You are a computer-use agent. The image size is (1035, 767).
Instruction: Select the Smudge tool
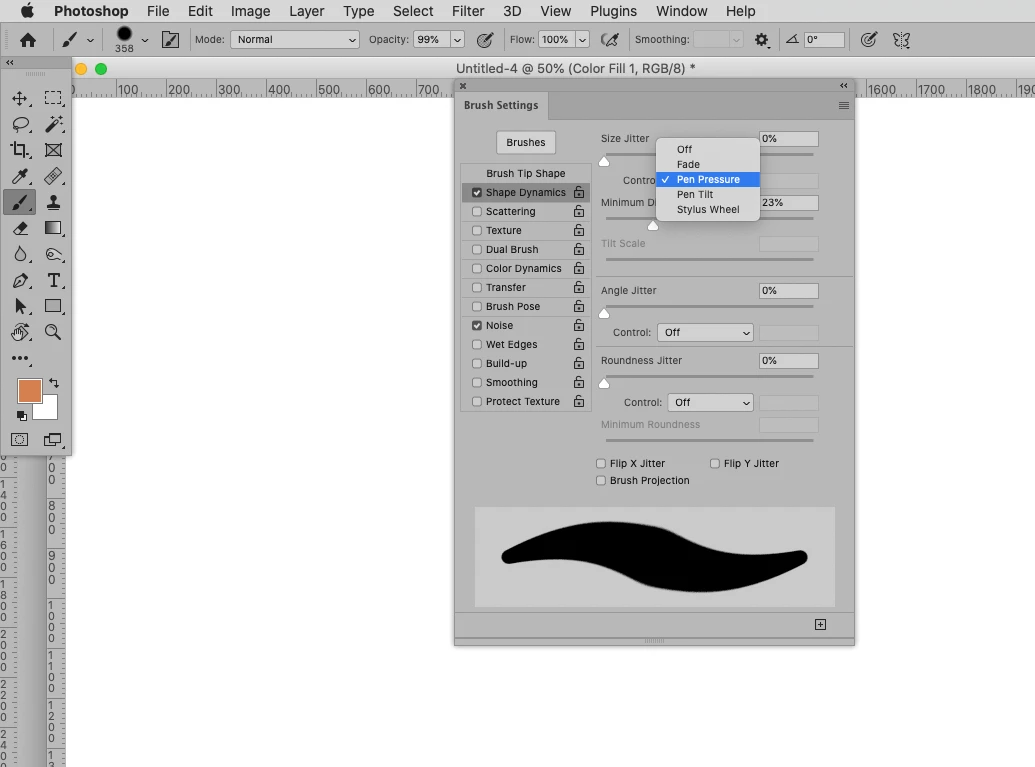(x=53, y=254)
